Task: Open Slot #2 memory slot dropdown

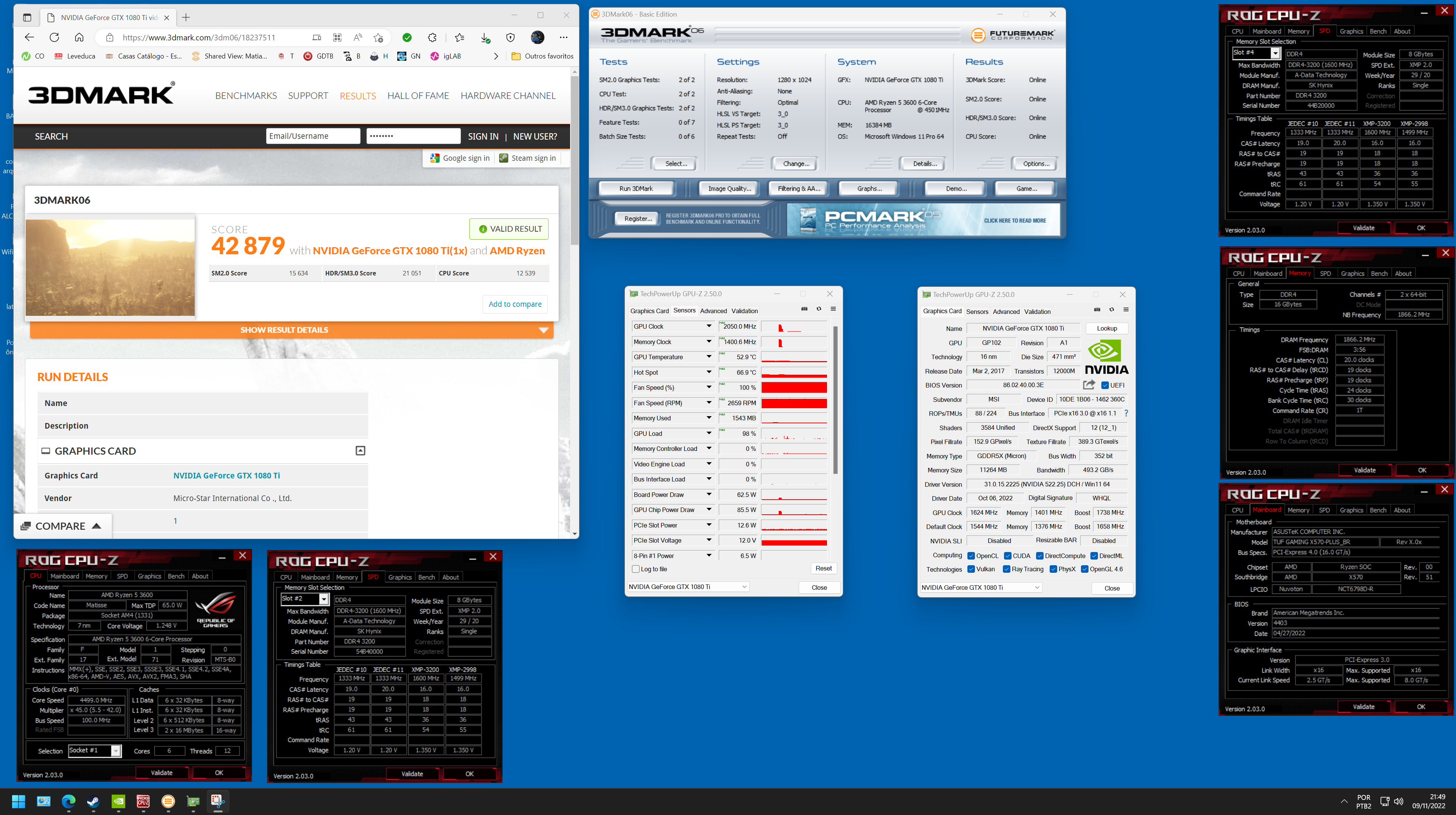Action: (x=324, y=599)
